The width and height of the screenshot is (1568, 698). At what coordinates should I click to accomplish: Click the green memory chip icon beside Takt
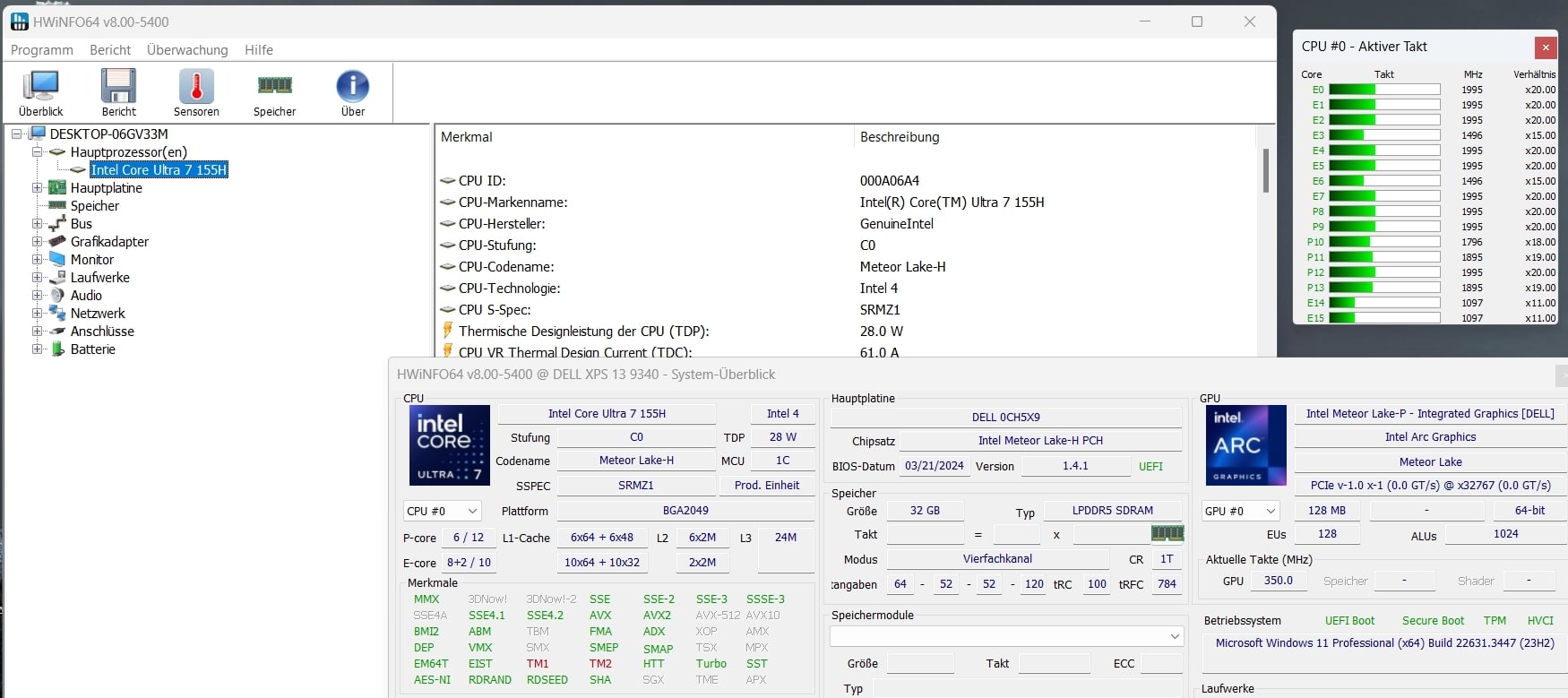[1167, 534]
